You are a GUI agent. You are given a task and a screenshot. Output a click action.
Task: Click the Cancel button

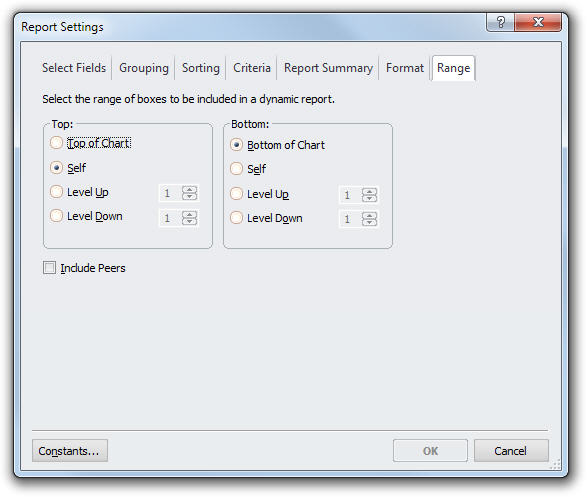[511, 451]
